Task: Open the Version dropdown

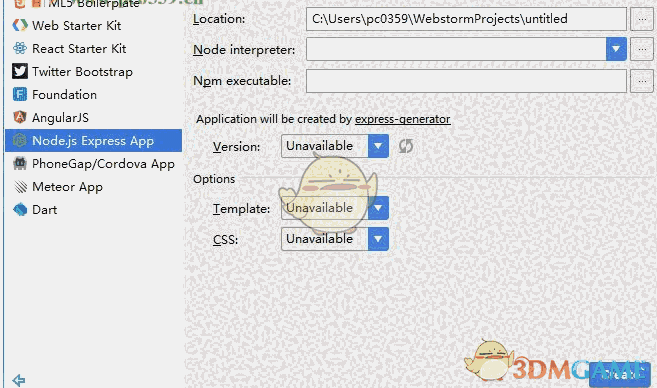Action: 378,146
